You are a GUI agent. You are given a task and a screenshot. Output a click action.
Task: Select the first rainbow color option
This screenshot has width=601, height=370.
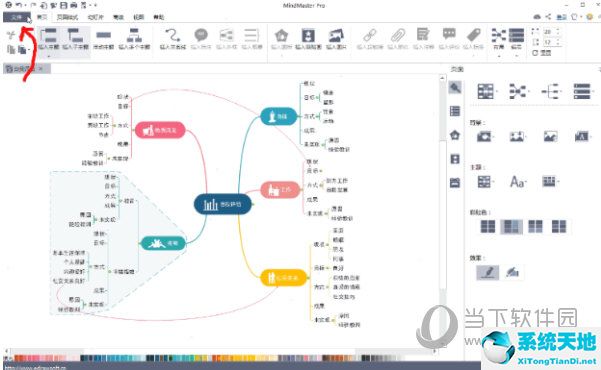(x=488, y=227)
